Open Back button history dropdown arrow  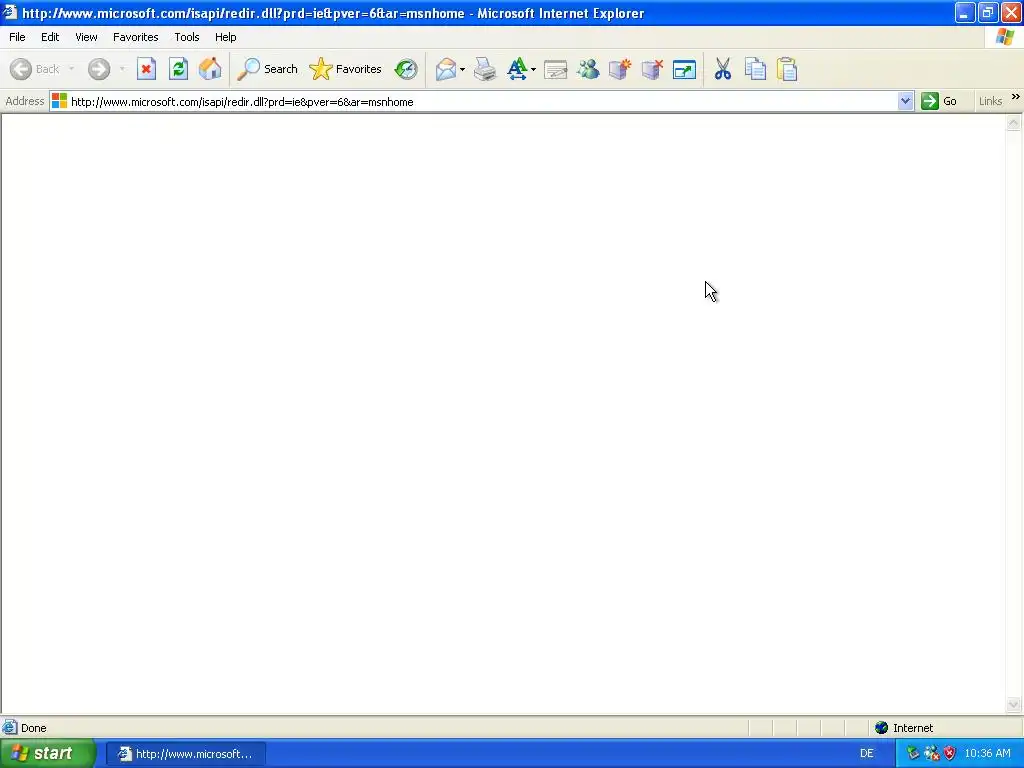(x=71, y=69)
